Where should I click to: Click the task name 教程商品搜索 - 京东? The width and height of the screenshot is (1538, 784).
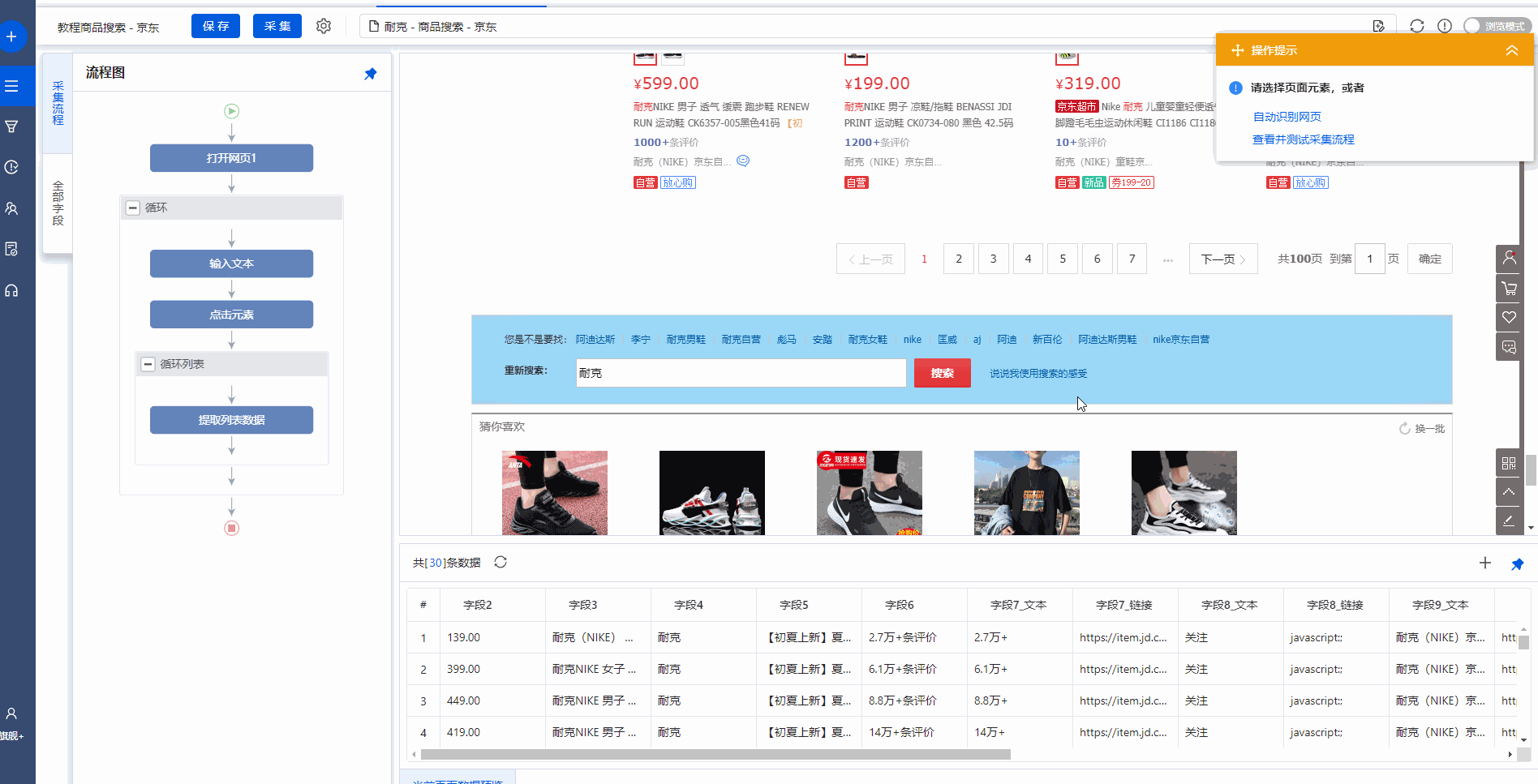[108, 27]
